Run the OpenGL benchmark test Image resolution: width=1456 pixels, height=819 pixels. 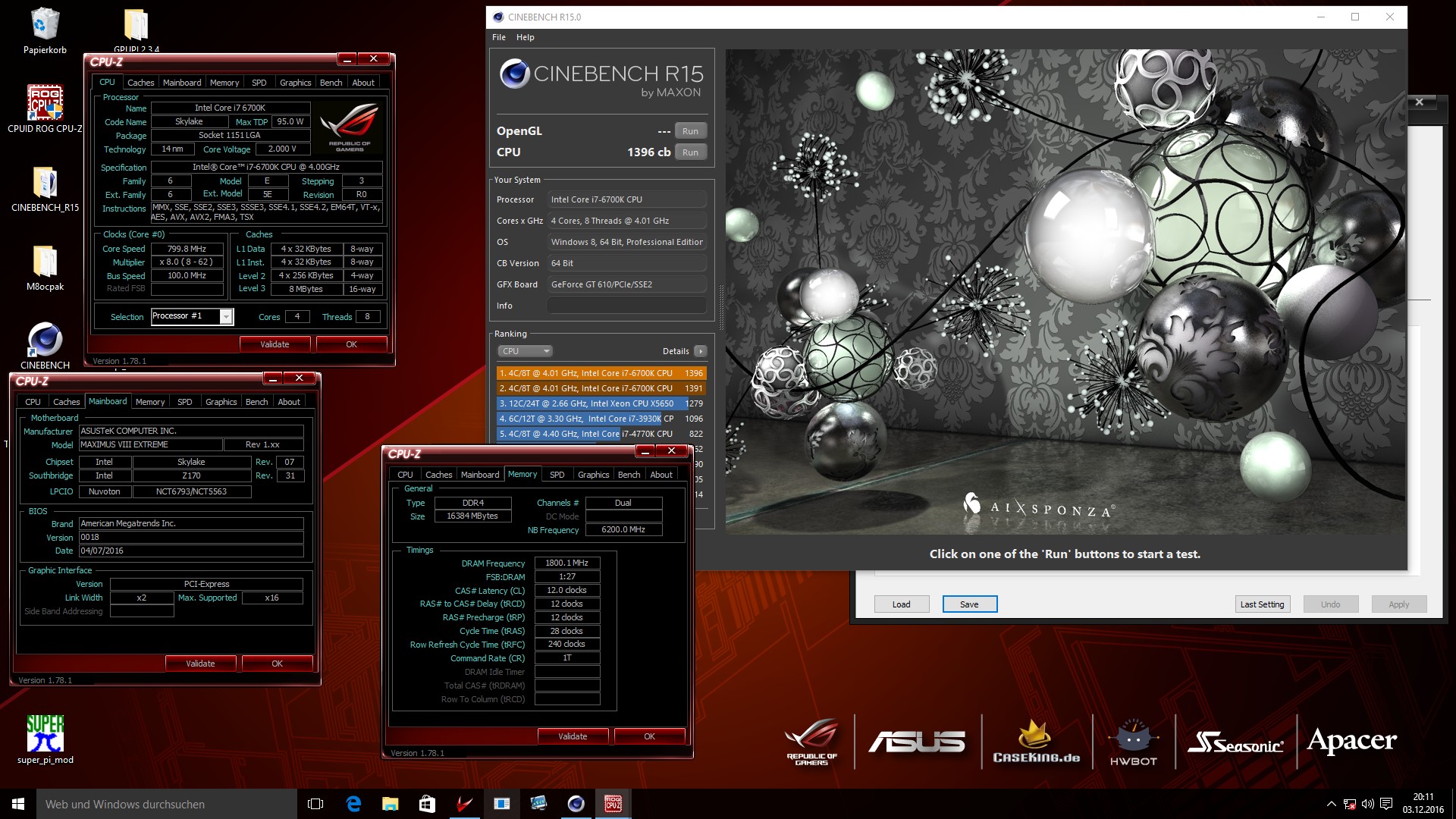[690, 131]
